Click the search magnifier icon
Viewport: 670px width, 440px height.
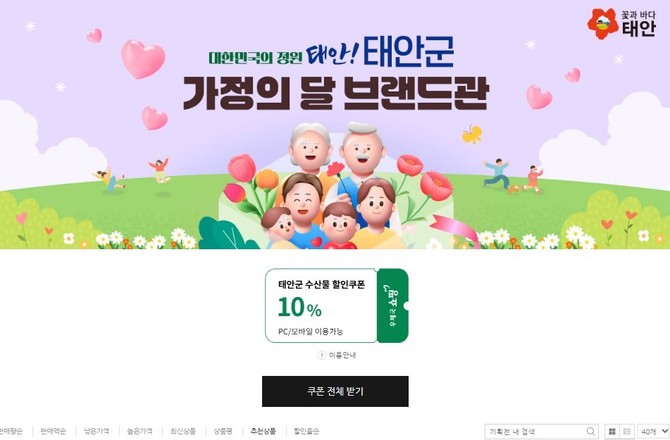[591, 431]
